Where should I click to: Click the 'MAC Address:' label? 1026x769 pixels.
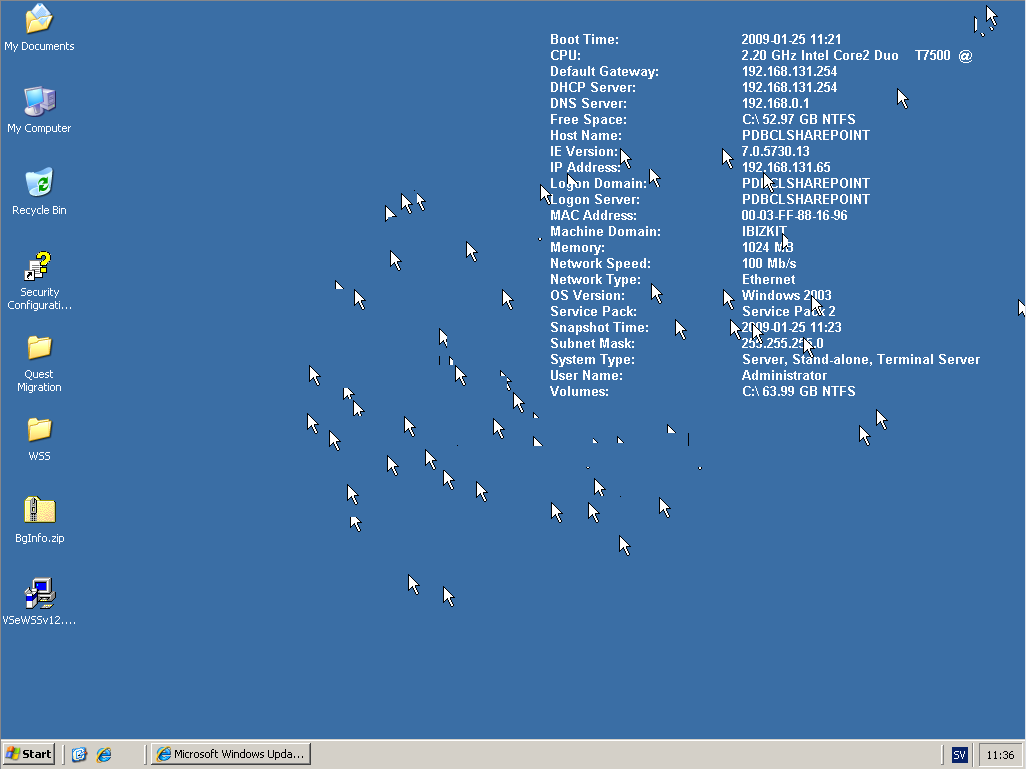pos(593,215)
